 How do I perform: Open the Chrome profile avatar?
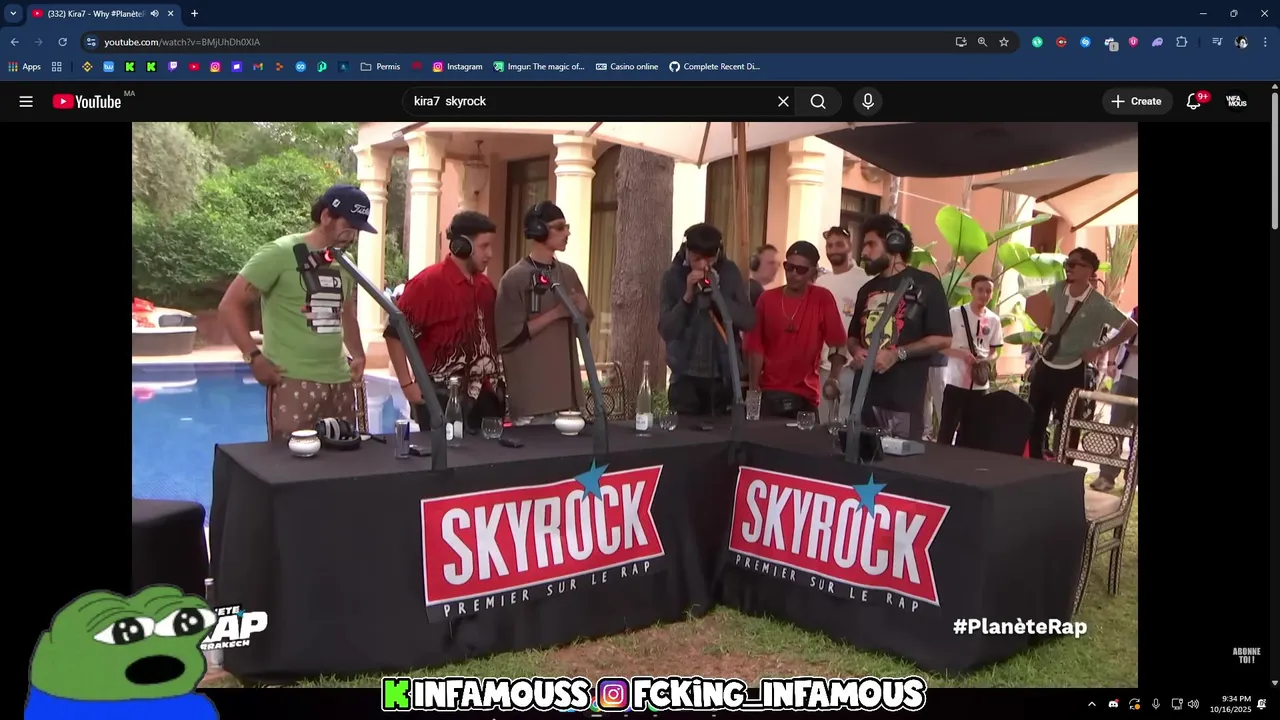[1241, 42]
